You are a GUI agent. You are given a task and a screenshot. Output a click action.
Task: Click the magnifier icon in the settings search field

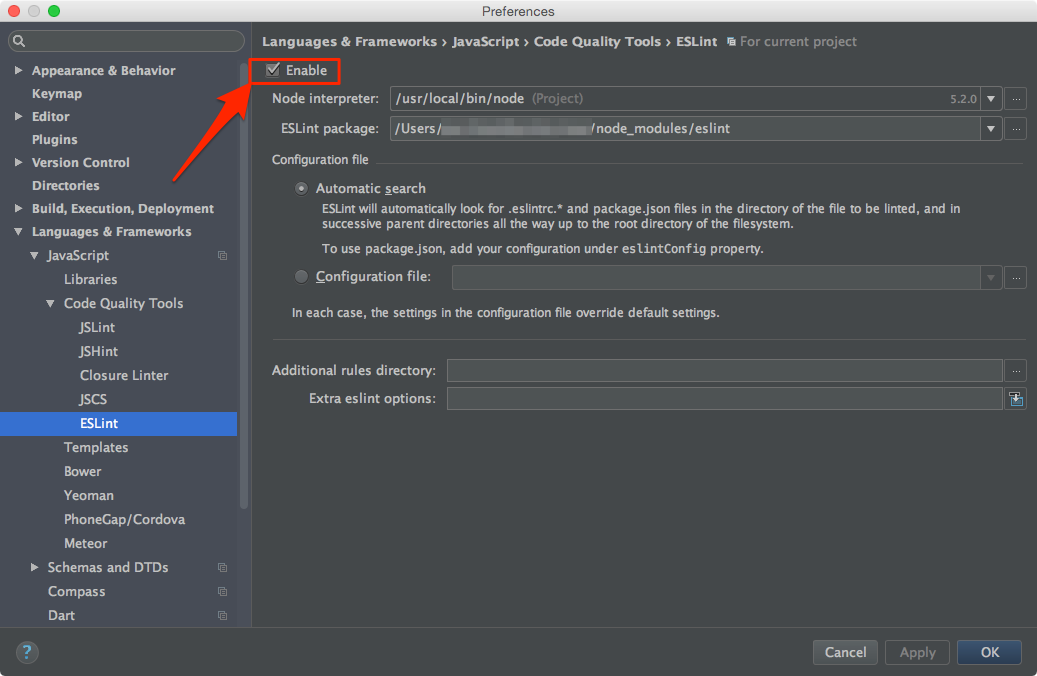20,41
